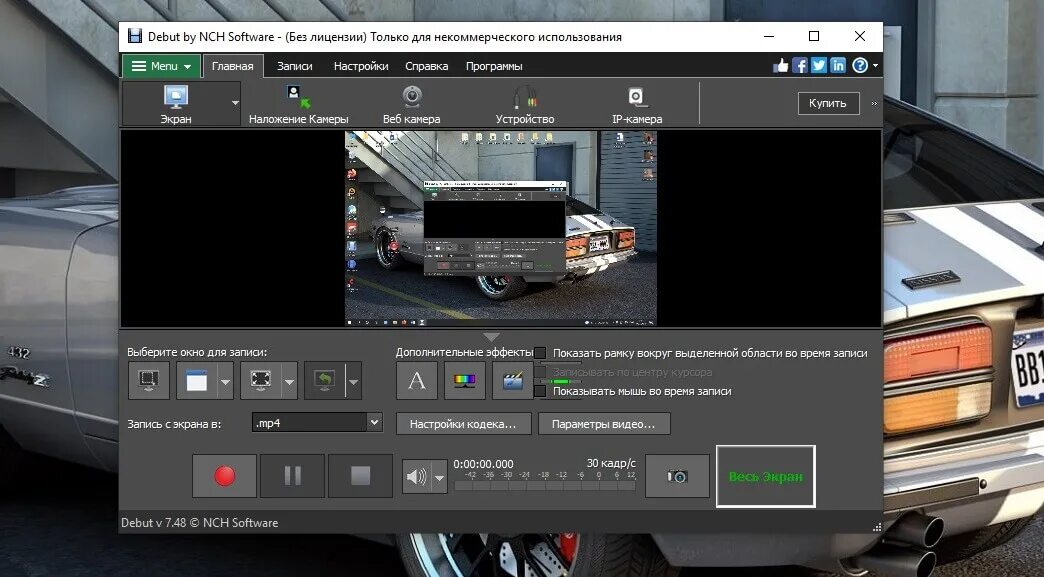Viewport: 1044px width, 577px height.
Task: Click the previous selection green arrow icon
Action: 324,381
